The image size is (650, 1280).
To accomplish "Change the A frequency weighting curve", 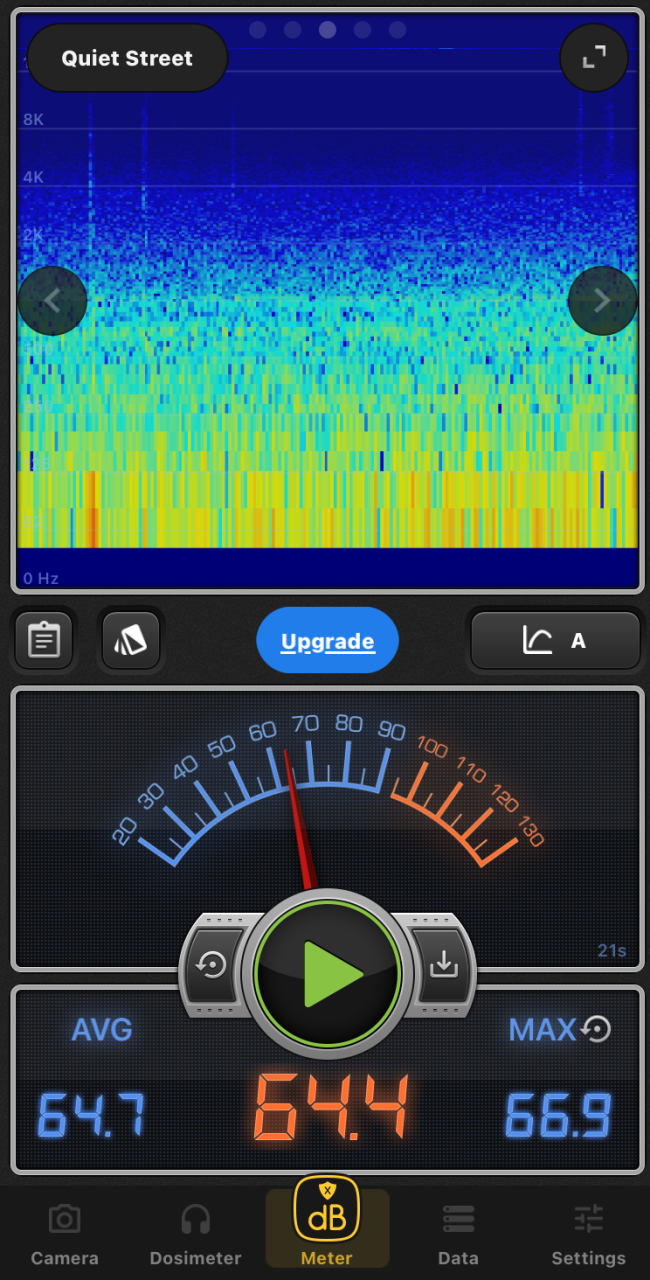I will click(555, 640).
